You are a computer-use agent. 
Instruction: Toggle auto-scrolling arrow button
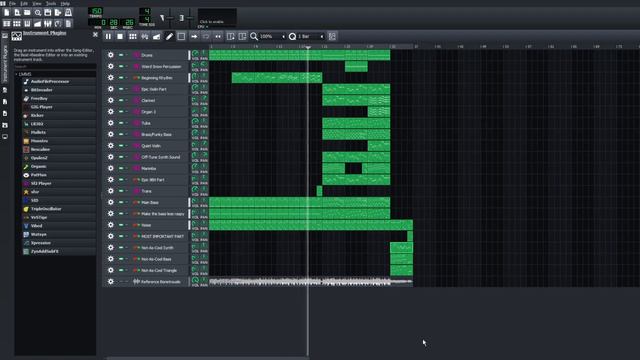pyautogui.click(x=194, y=36)
